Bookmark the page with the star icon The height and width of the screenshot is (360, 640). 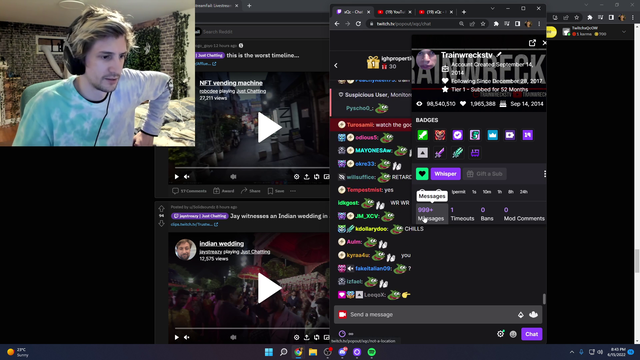point(483,24)
